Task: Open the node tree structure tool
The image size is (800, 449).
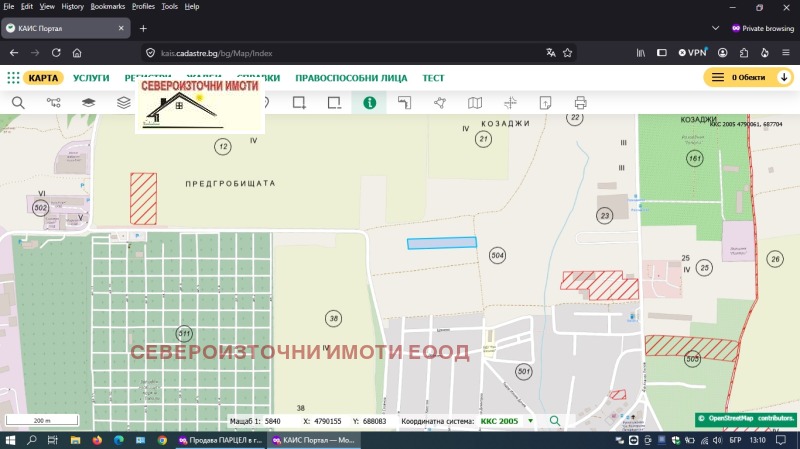Action: pos(54,103)
